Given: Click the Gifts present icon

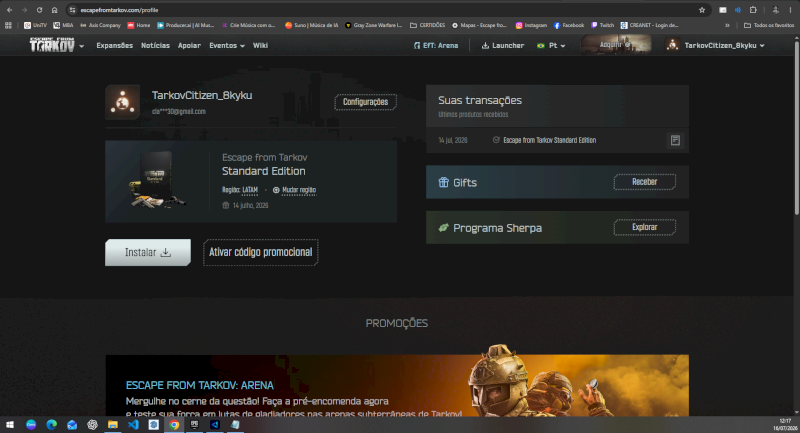Looking at the screenshot, I should (x=443, y=182).
